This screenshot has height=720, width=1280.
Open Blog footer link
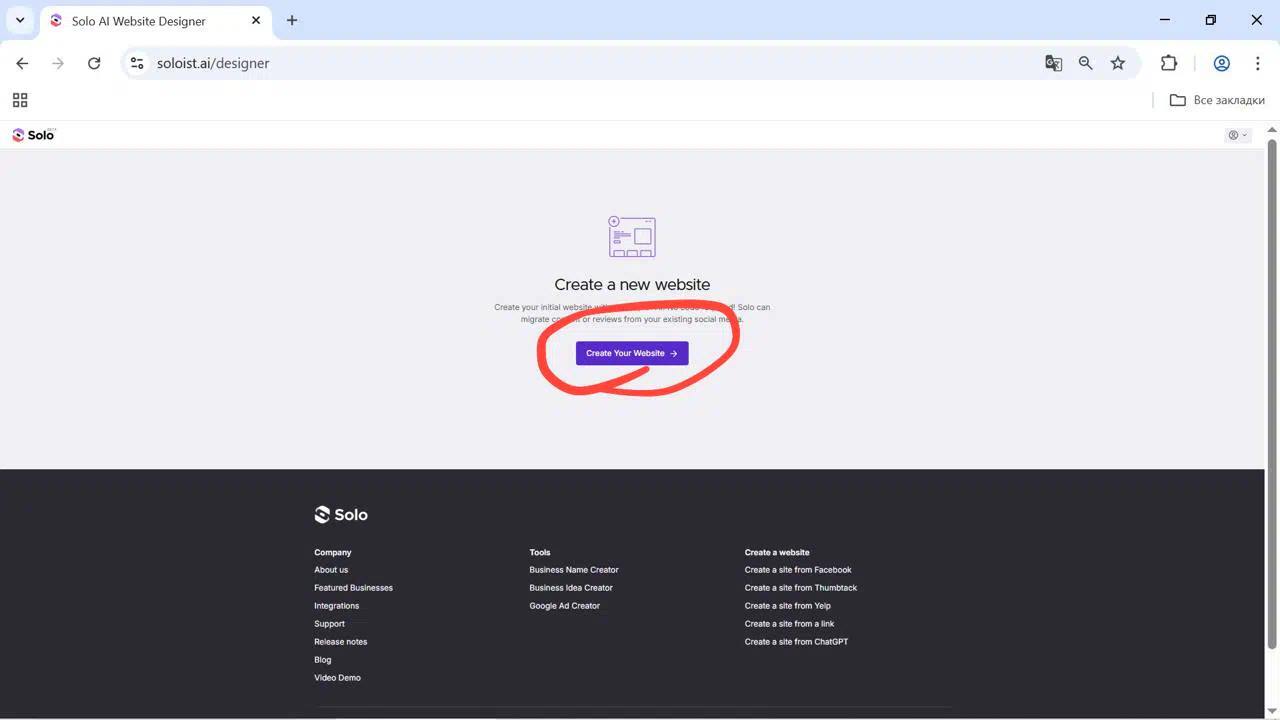(322, 660)
